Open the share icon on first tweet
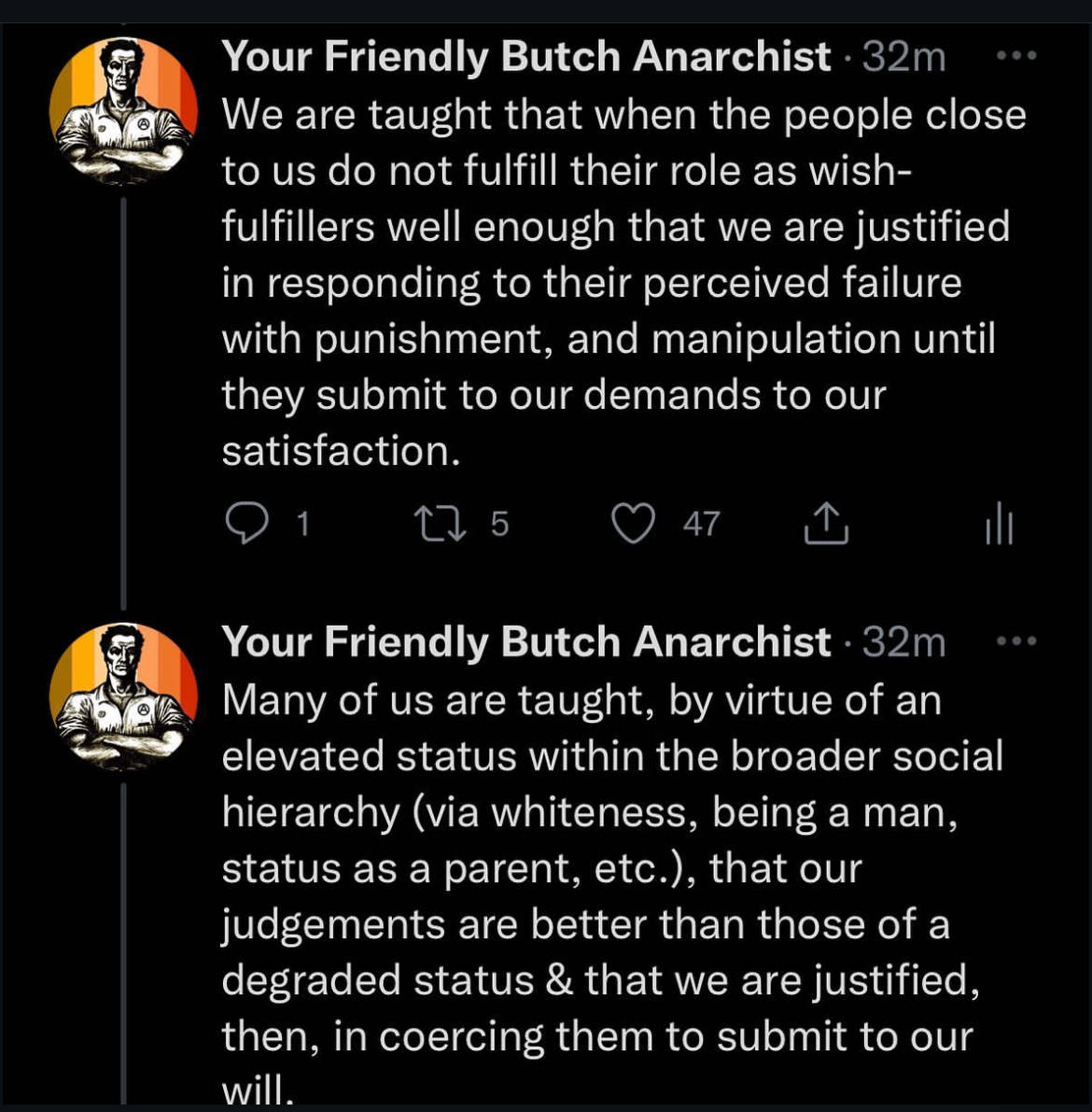Viewport: 1092px width, 1112px height. 826,524
